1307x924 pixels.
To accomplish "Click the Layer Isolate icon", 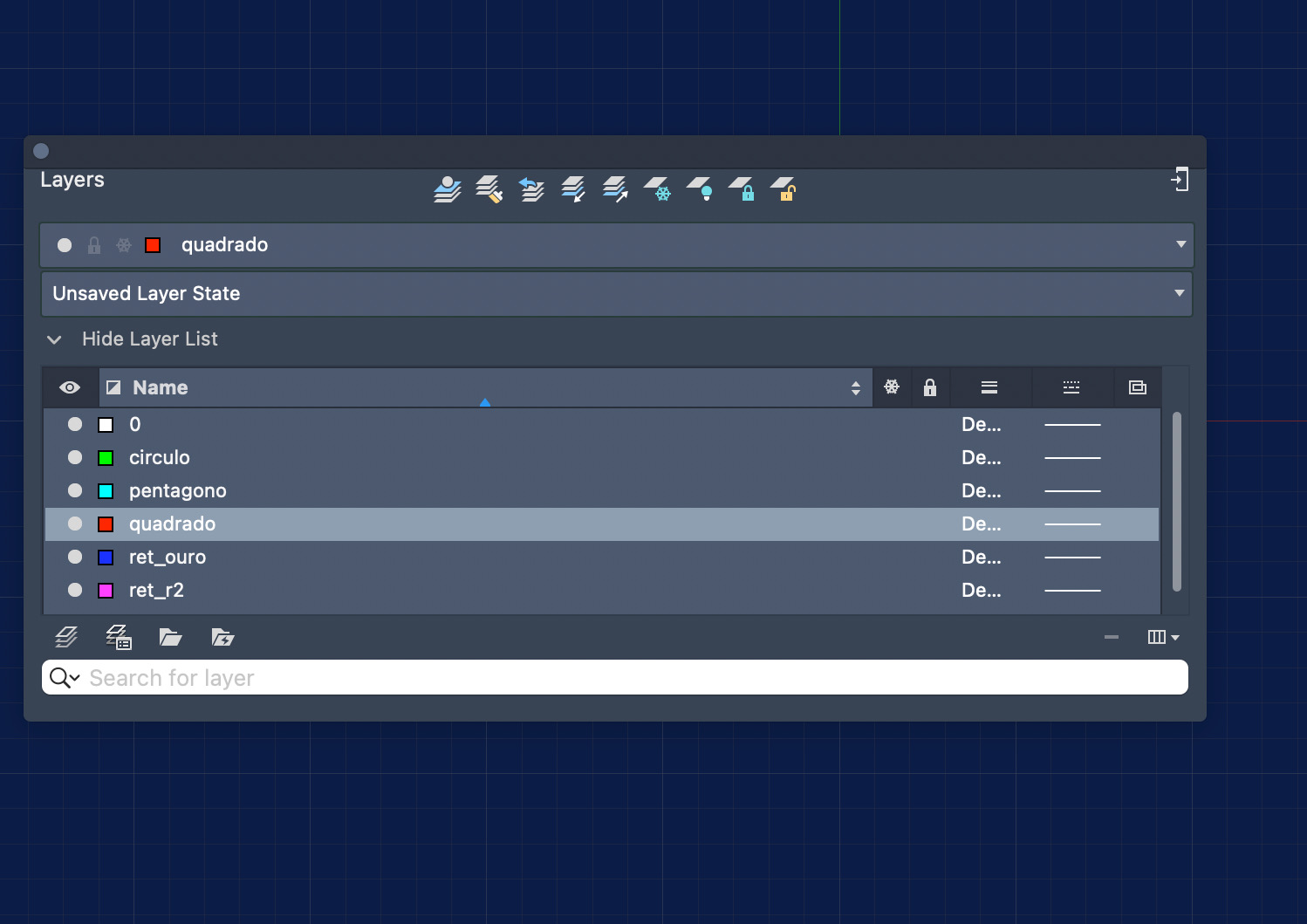I will point(573,188).
